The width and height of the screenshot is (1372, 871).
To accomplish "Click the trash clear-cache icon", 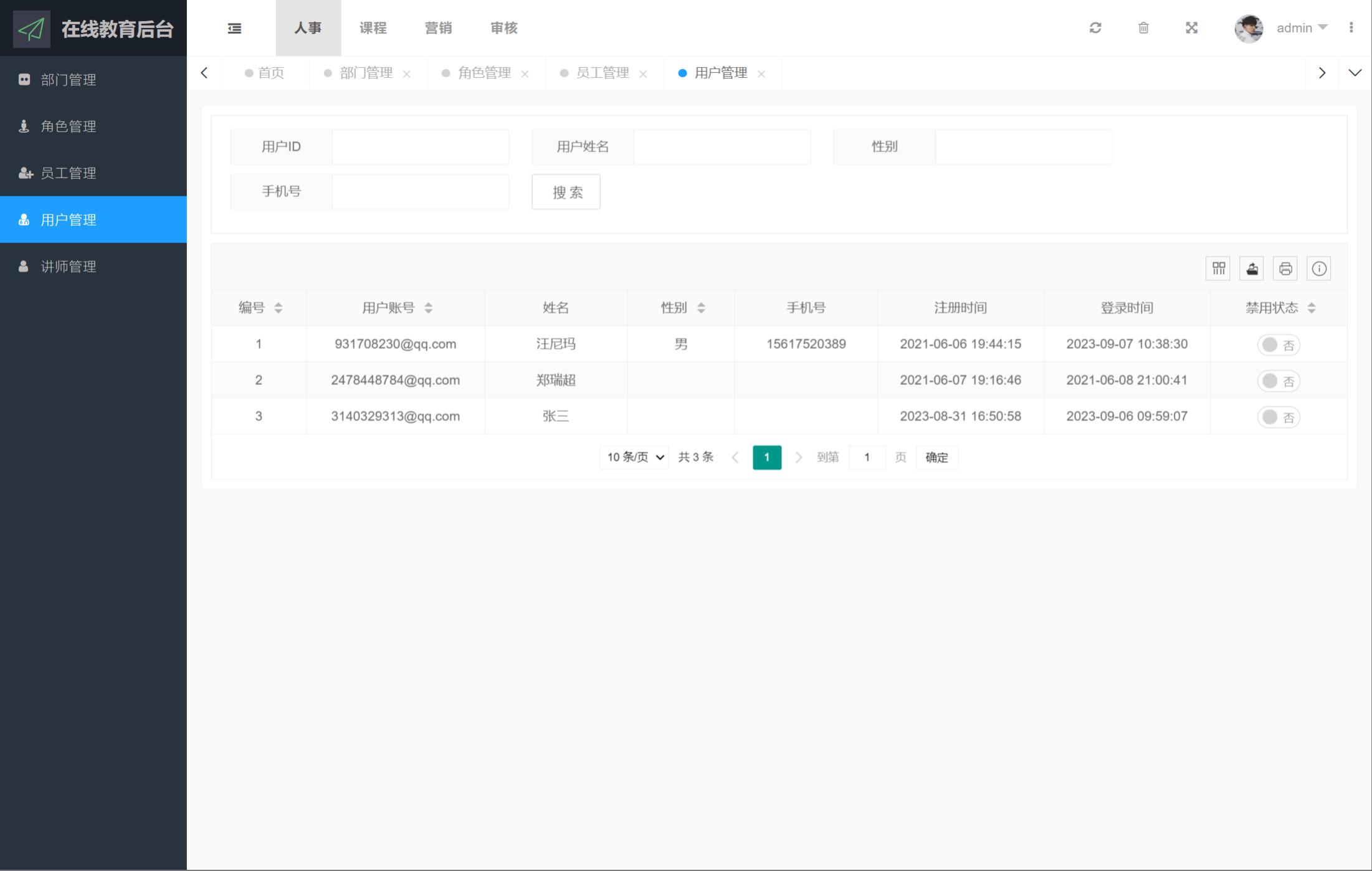I will click(x=1143, y=28).
